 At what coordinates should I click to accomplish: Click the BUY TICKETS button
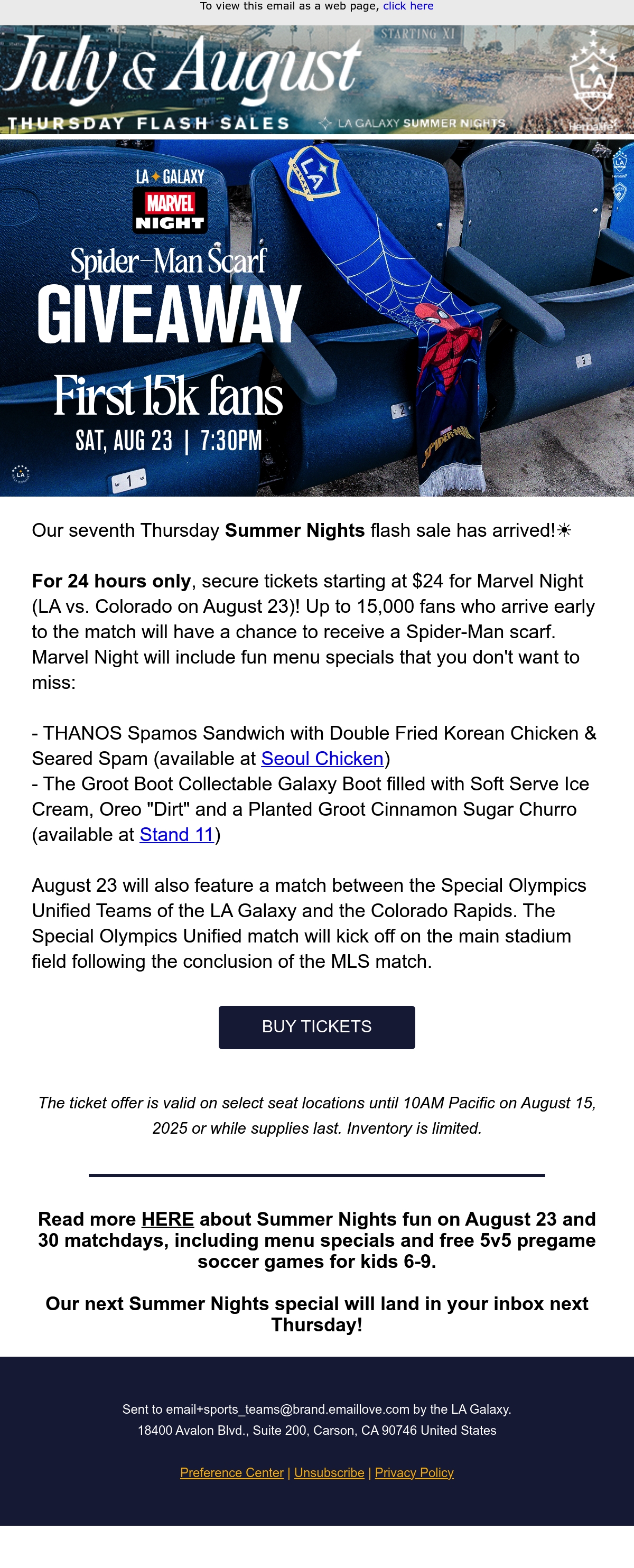click(317, 1027)
